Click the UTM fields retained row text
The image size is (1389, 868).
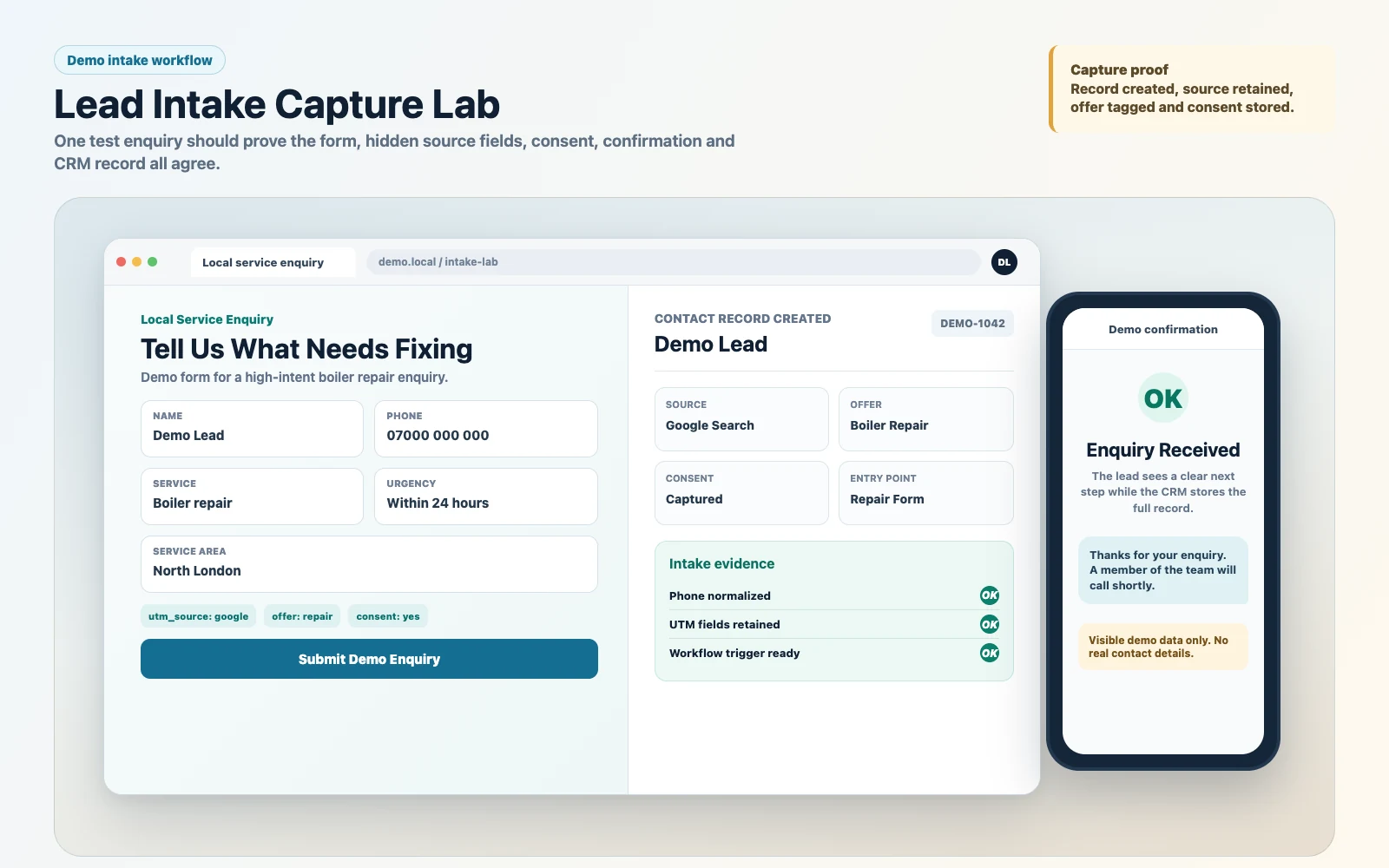click(x=724, y=624)
